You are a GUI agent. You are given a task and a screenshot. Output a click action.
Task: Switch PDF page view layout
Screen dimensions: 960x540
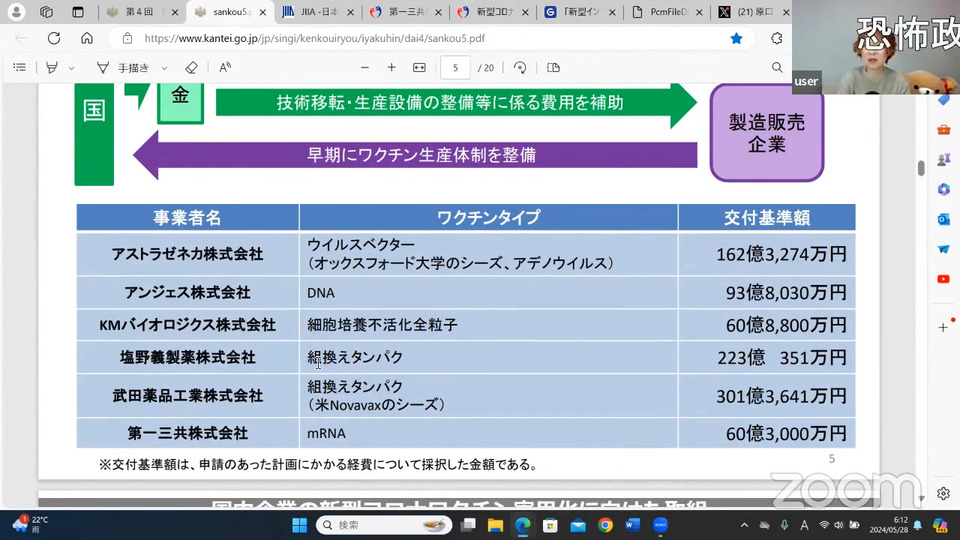pos(553,67)
